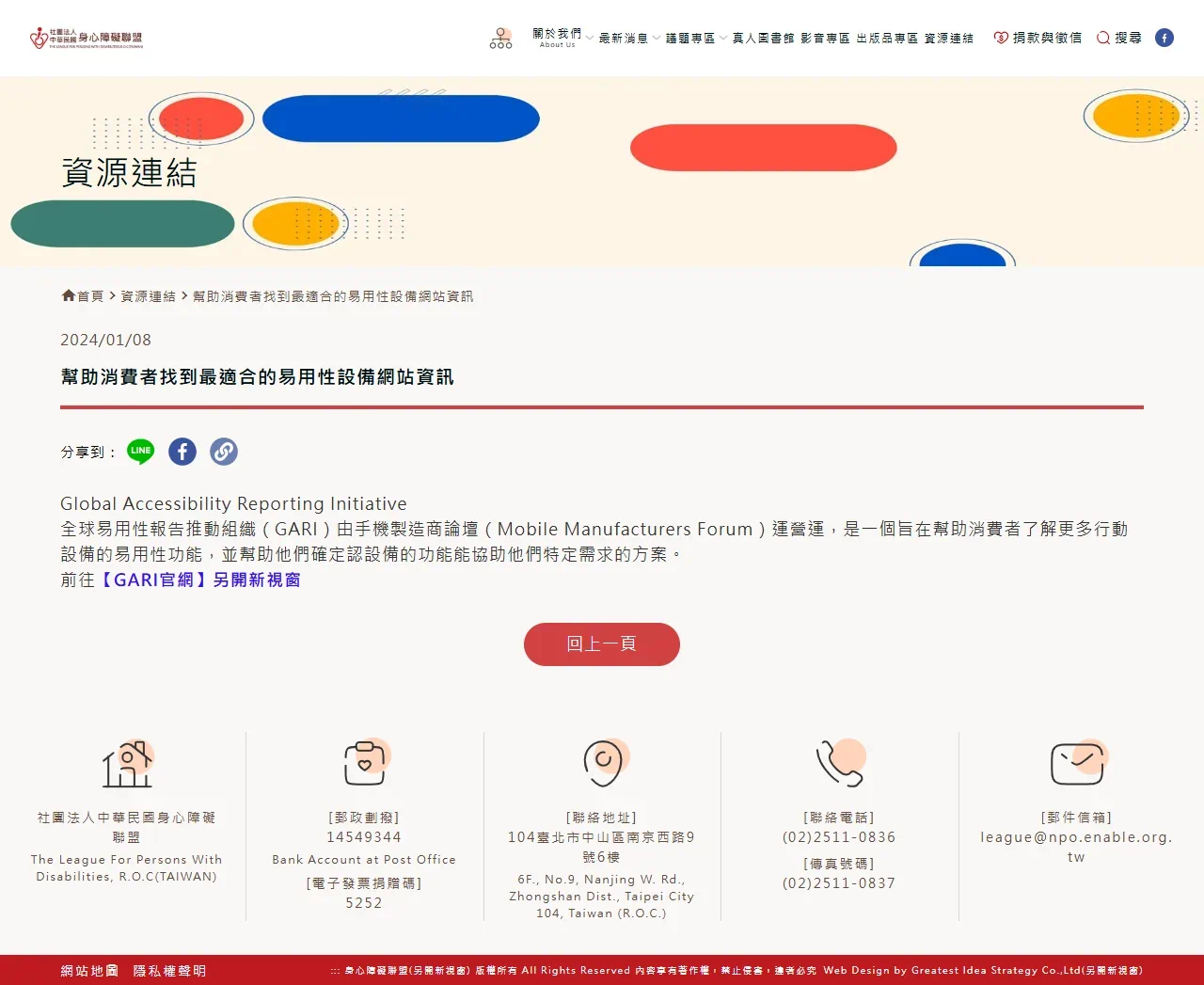Viewport: 1204px width, 985px height.
Task: Click the heart icon next to 捐款與徵信
Action: (x=999, y=38)
